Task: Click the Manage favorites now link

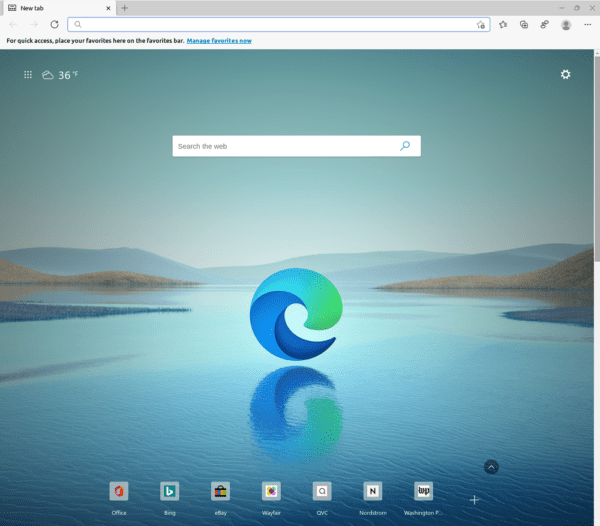Action: point(219,41)
